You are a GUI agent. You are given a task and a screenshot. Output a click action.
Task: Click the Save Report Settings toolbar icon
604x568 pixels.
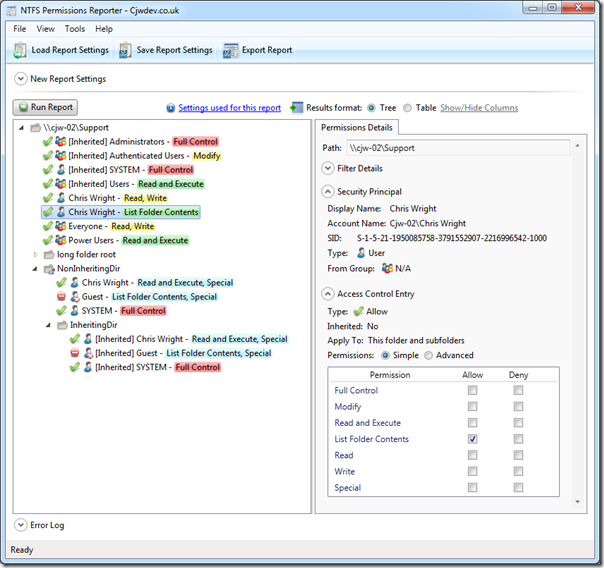point(125,50)
